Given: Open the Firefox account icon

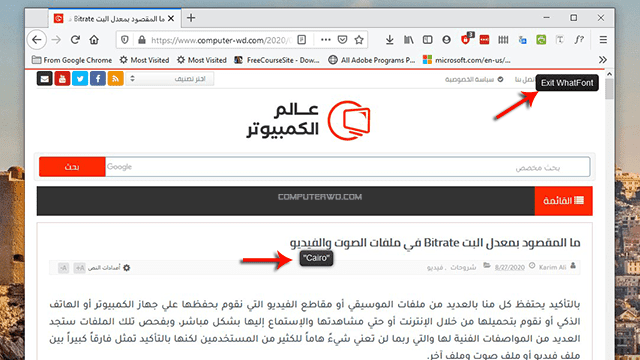Looking at the screenshot, I should (447, 40).
